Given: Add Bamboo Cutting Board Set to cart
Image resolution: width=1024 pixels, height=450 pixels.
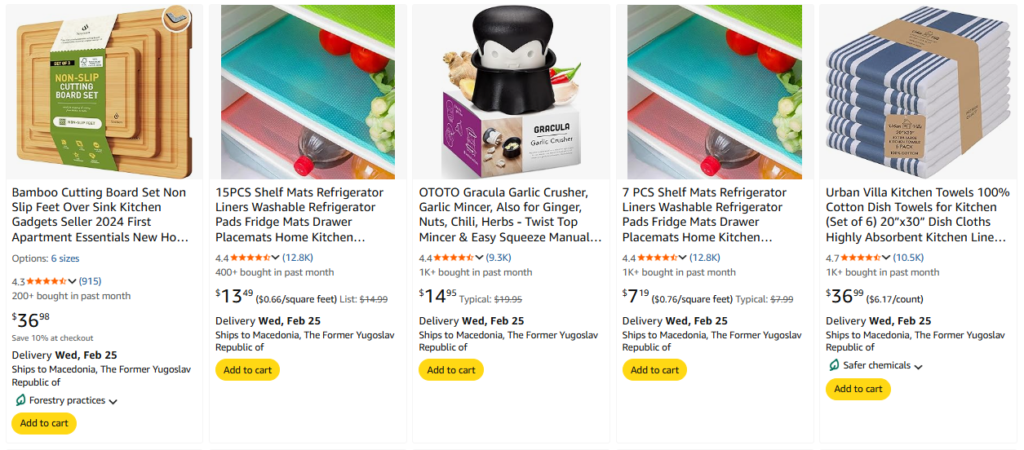Looking at the screenshot, I should coord(44,423).
